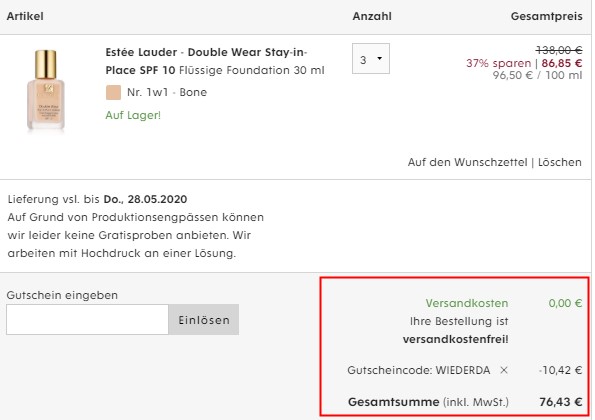Click the Gesamtpreis column header
The image size is (595, 420).
coord(546,16)
